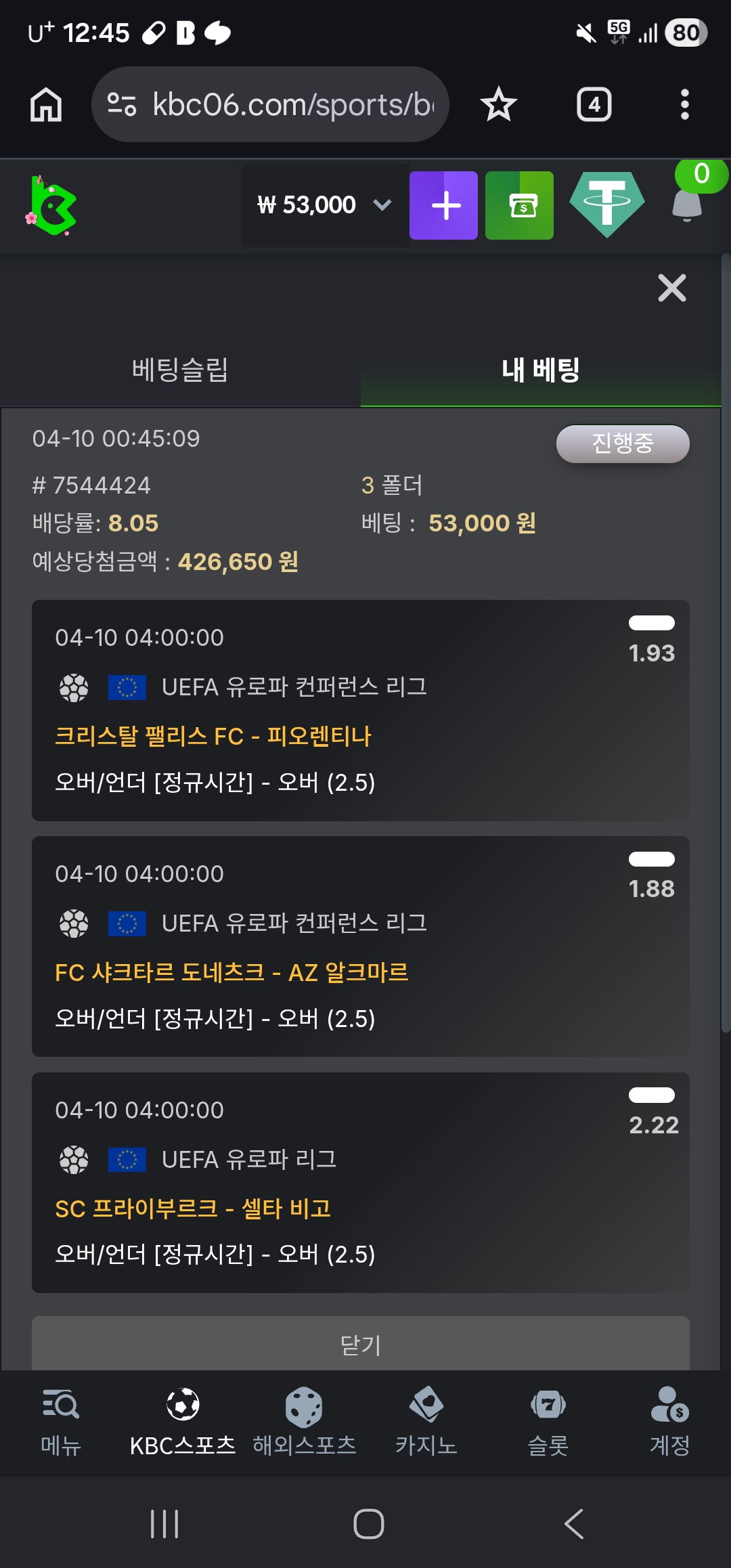731x1568 pixels.
Task: Close the bet panel with X
Action: click(671, 288)
